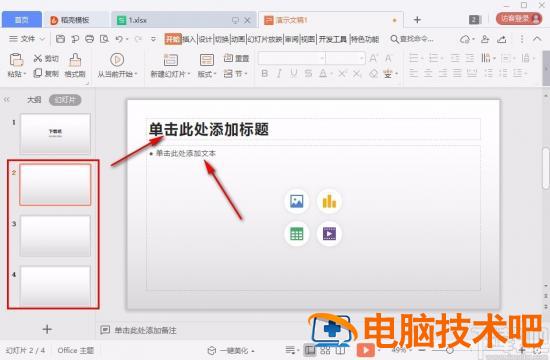The height and width of the screenshot is (360, 550).
Task: Open the Insert (插入) ribbon tab
Action: point(189,39)
